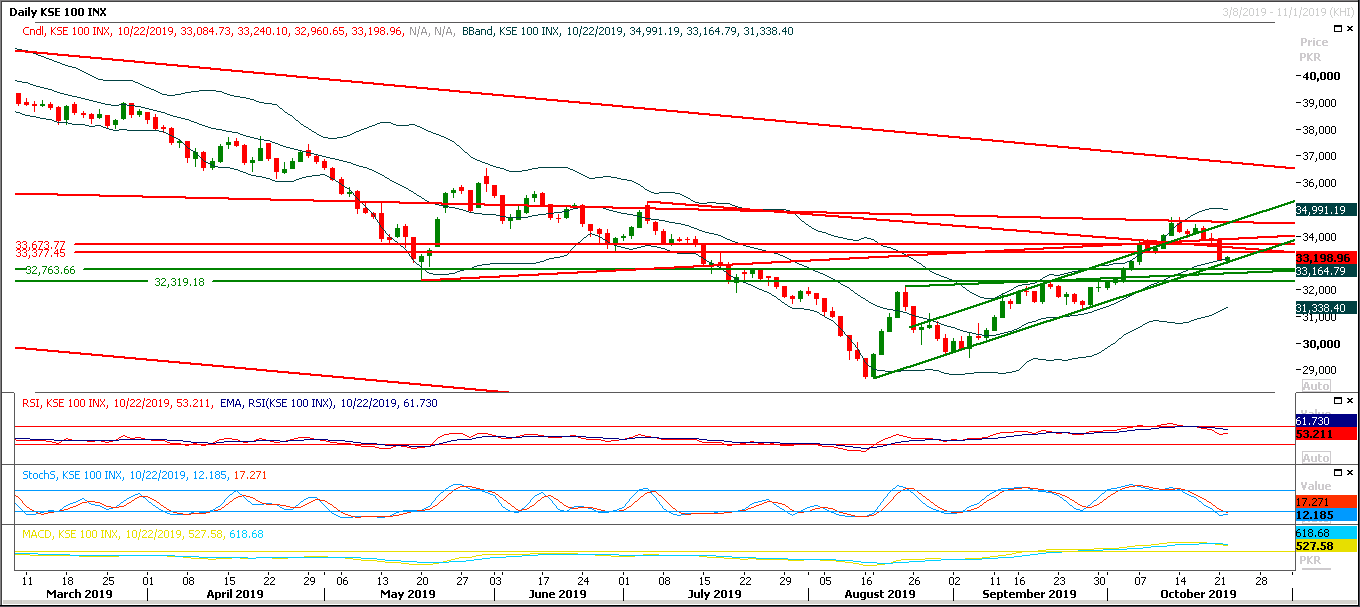Maximize the RSI indicator panel
Viewport: 1360px width, 607px height.
pos(1337,400)
